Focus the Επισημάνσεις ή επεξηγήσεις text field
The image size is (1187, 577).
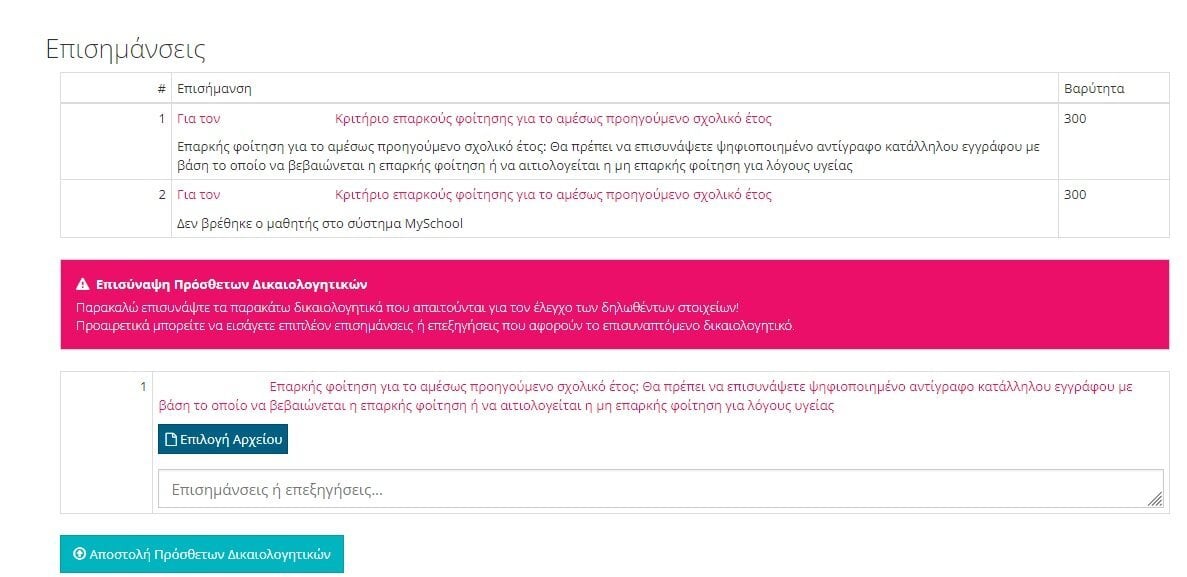tap(660, 489)
